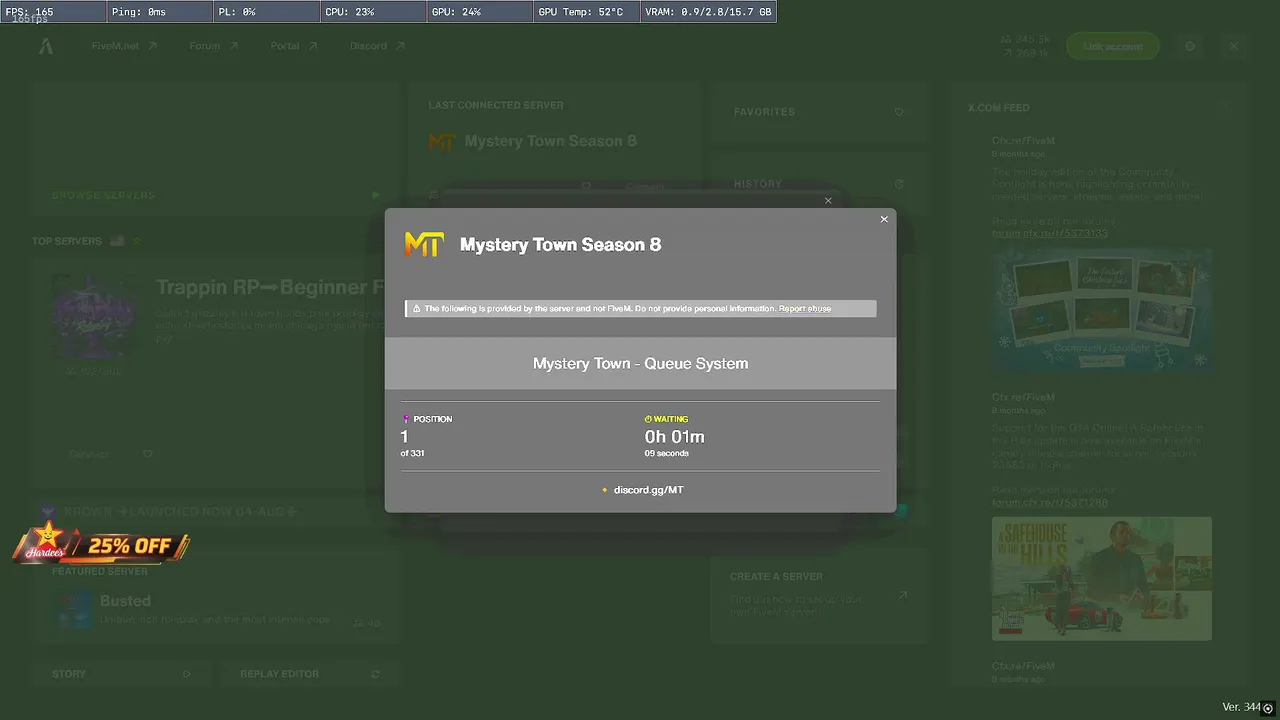The height and width of the screenshot is (720, 1280).
Task: Open the Safehouse in the Hills image
Action: pos(1102,578)
